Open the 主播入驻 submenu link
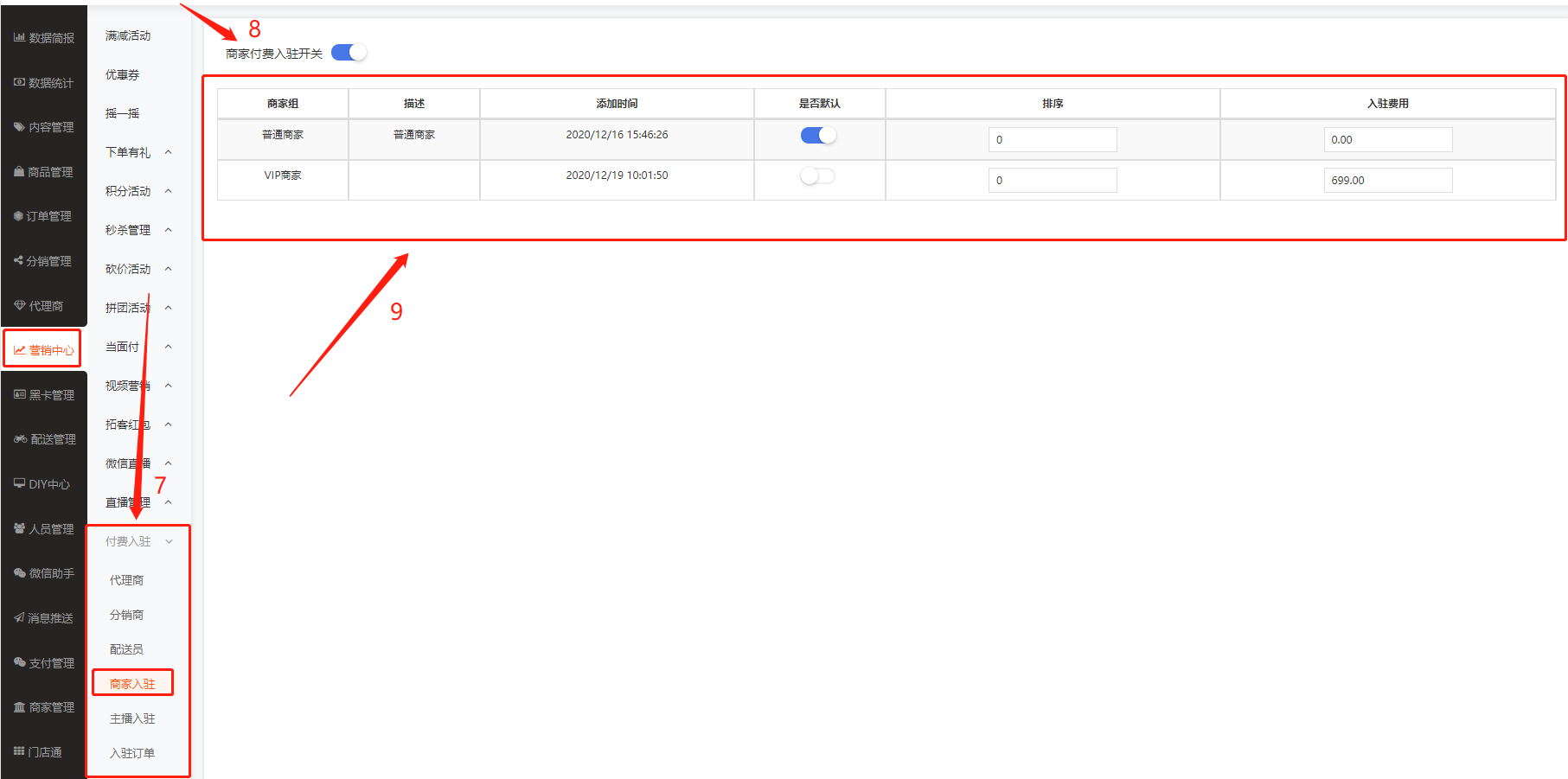Screen dimensions: 1568x779 coord(132,718)
